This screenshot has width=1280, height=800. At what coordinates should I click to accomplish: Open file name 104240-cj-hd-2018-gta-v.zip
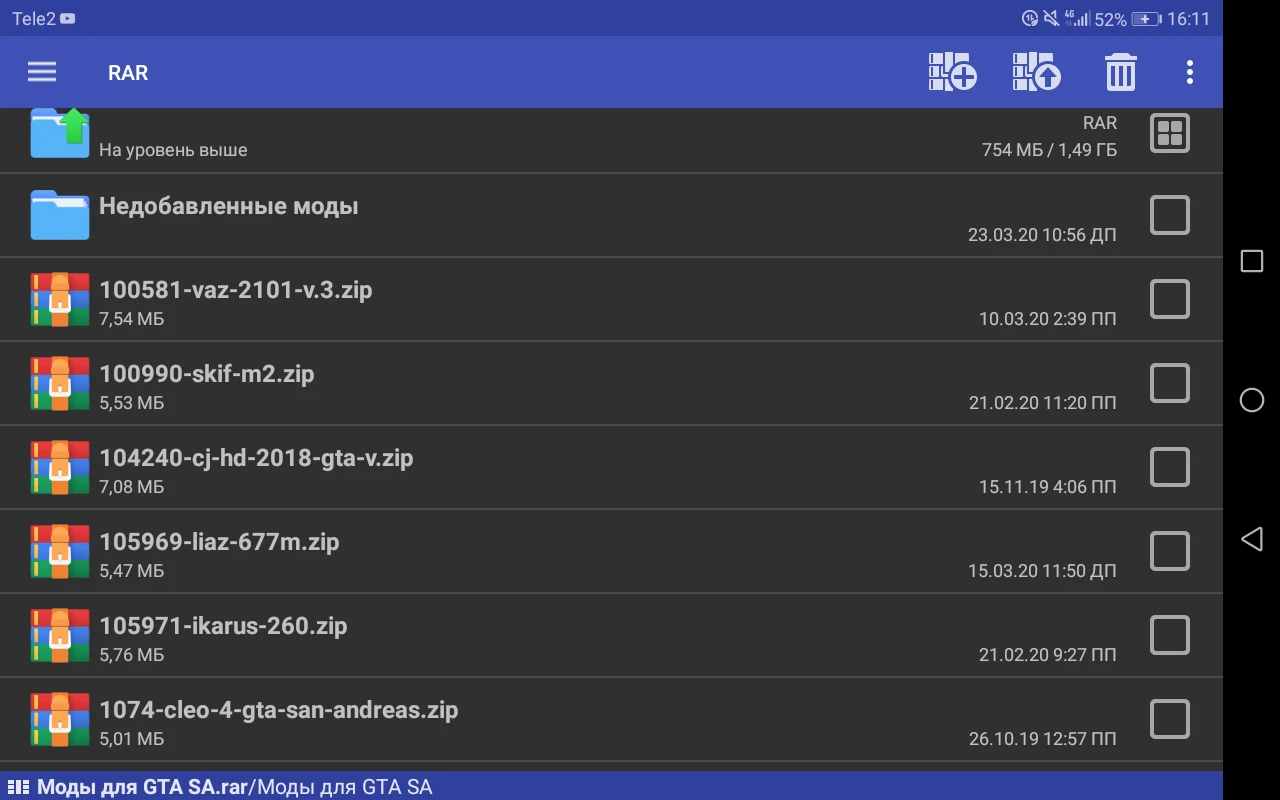pyautogui.click(x=256, y=458)
